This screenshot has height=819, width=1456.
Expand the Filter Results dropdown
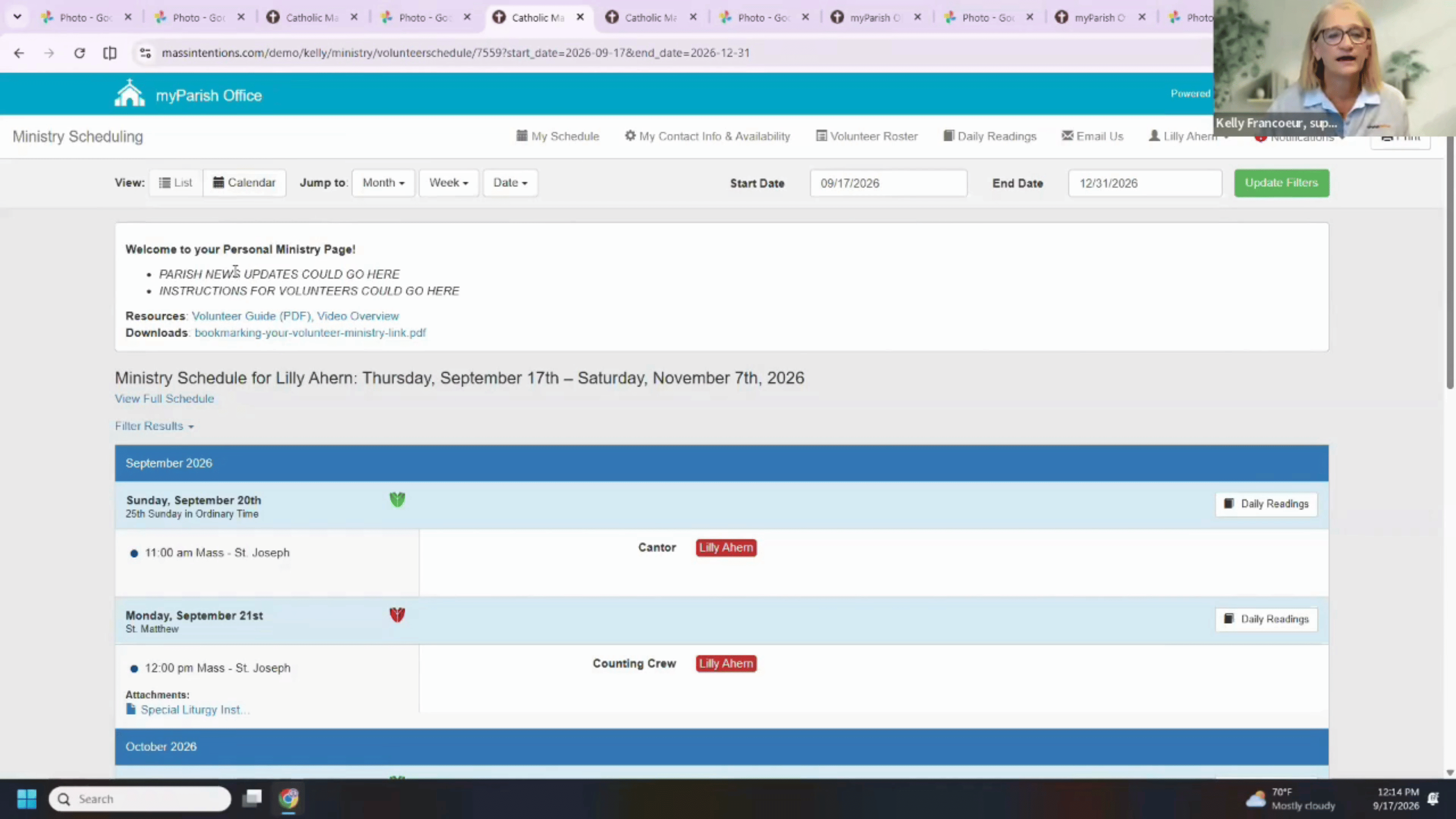click(154, 426)
